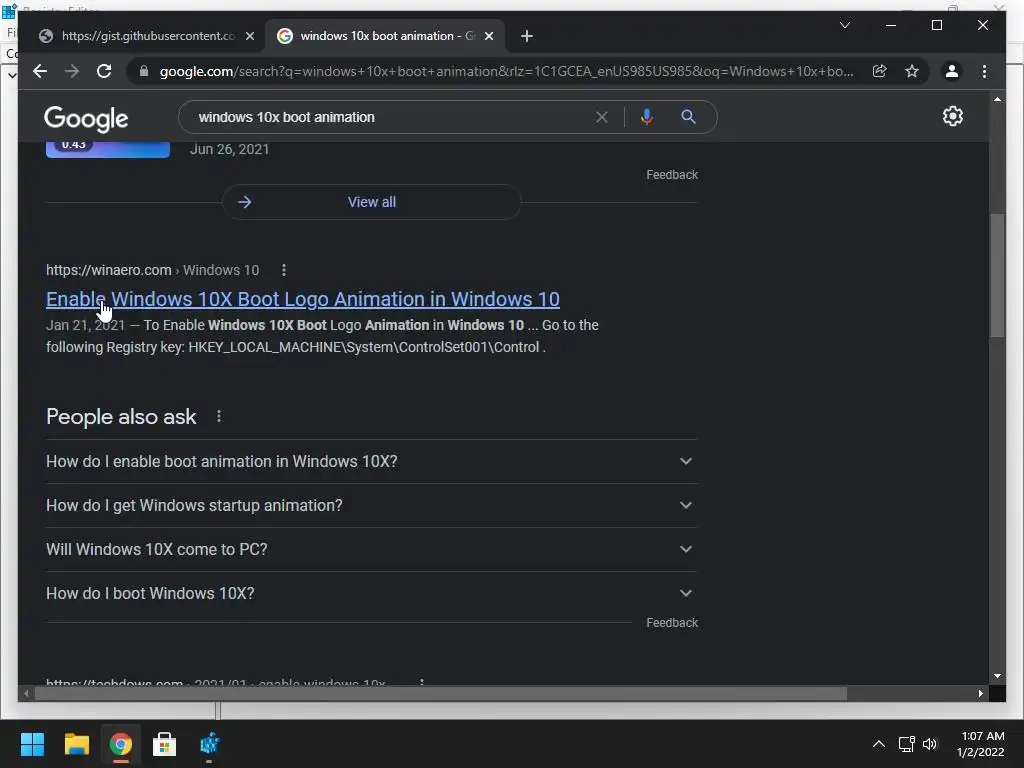Open the Chrome profile icon

click(x=952, y=71)
